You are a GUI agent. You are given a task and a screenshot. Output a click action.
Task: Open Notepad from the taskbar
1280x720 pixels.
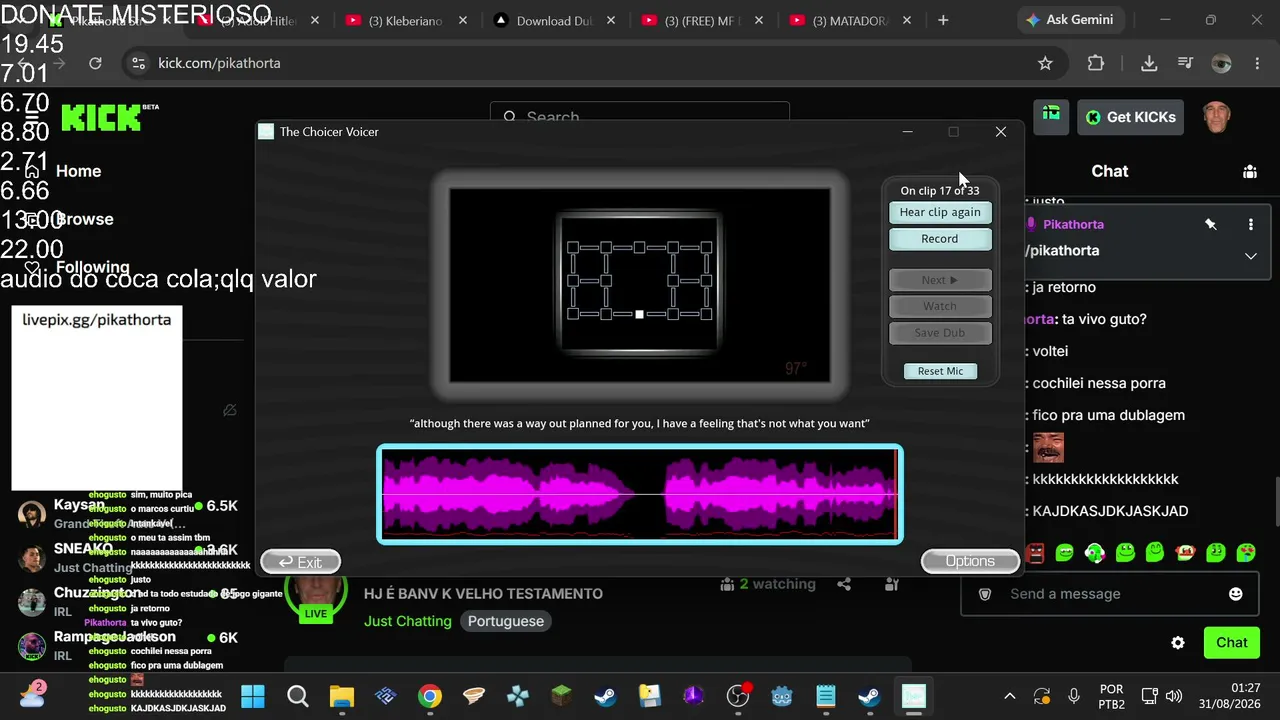(x=826, y=696)
